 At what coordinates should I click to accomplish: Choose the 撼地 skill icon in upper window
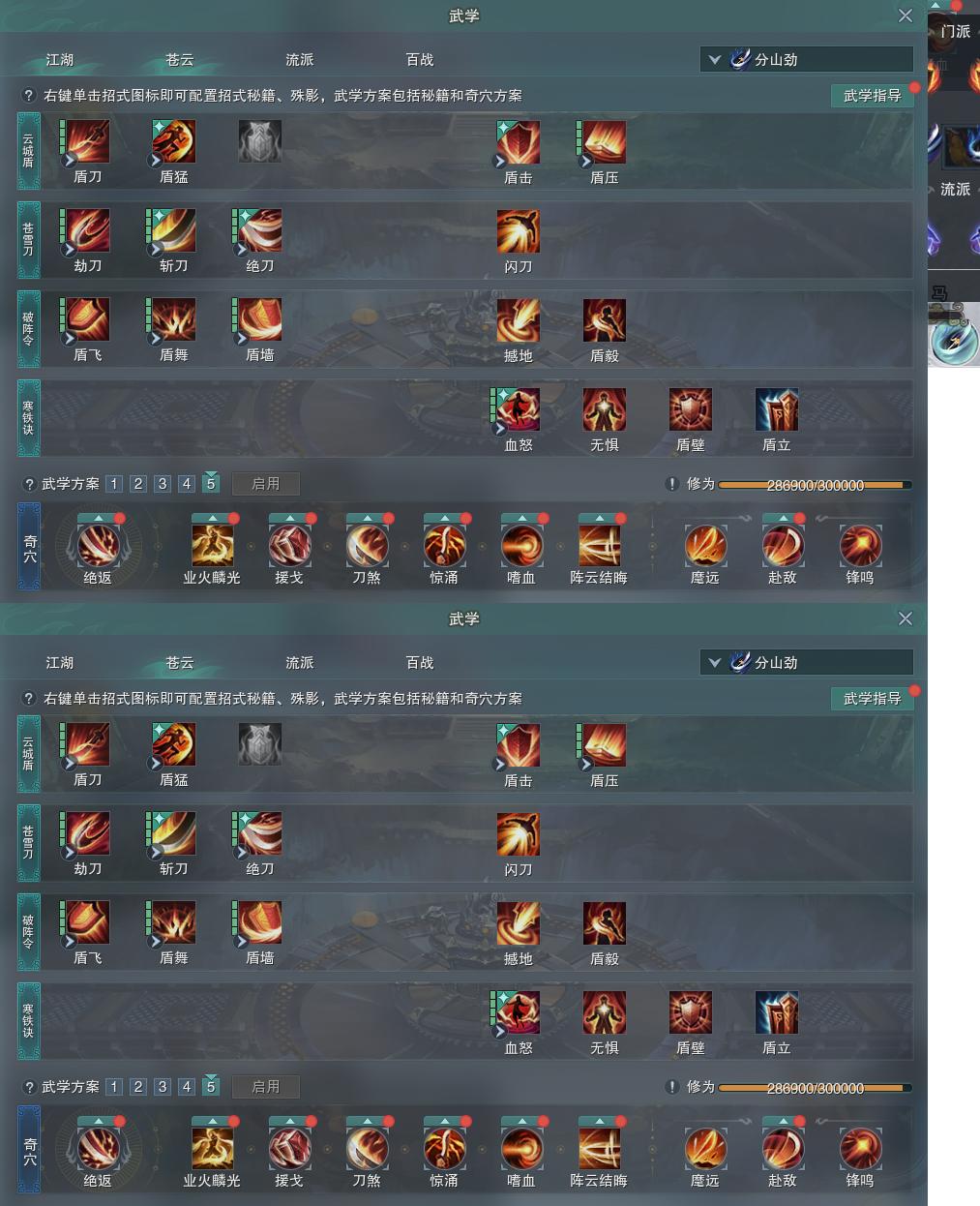point(519,320)
